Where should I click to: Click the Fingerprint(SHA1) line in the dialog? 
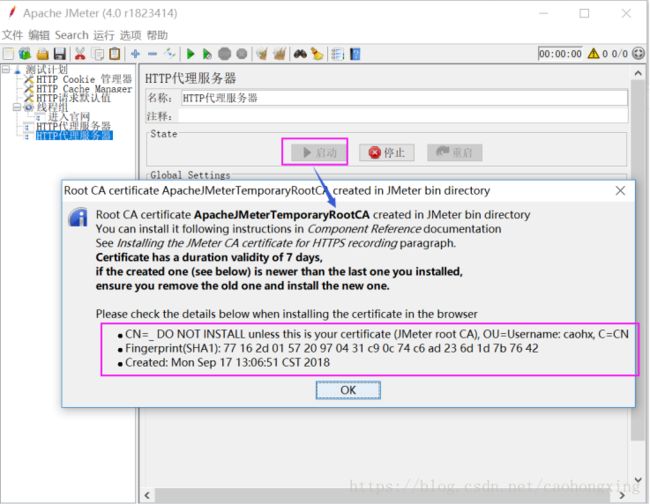coord(332,348)
